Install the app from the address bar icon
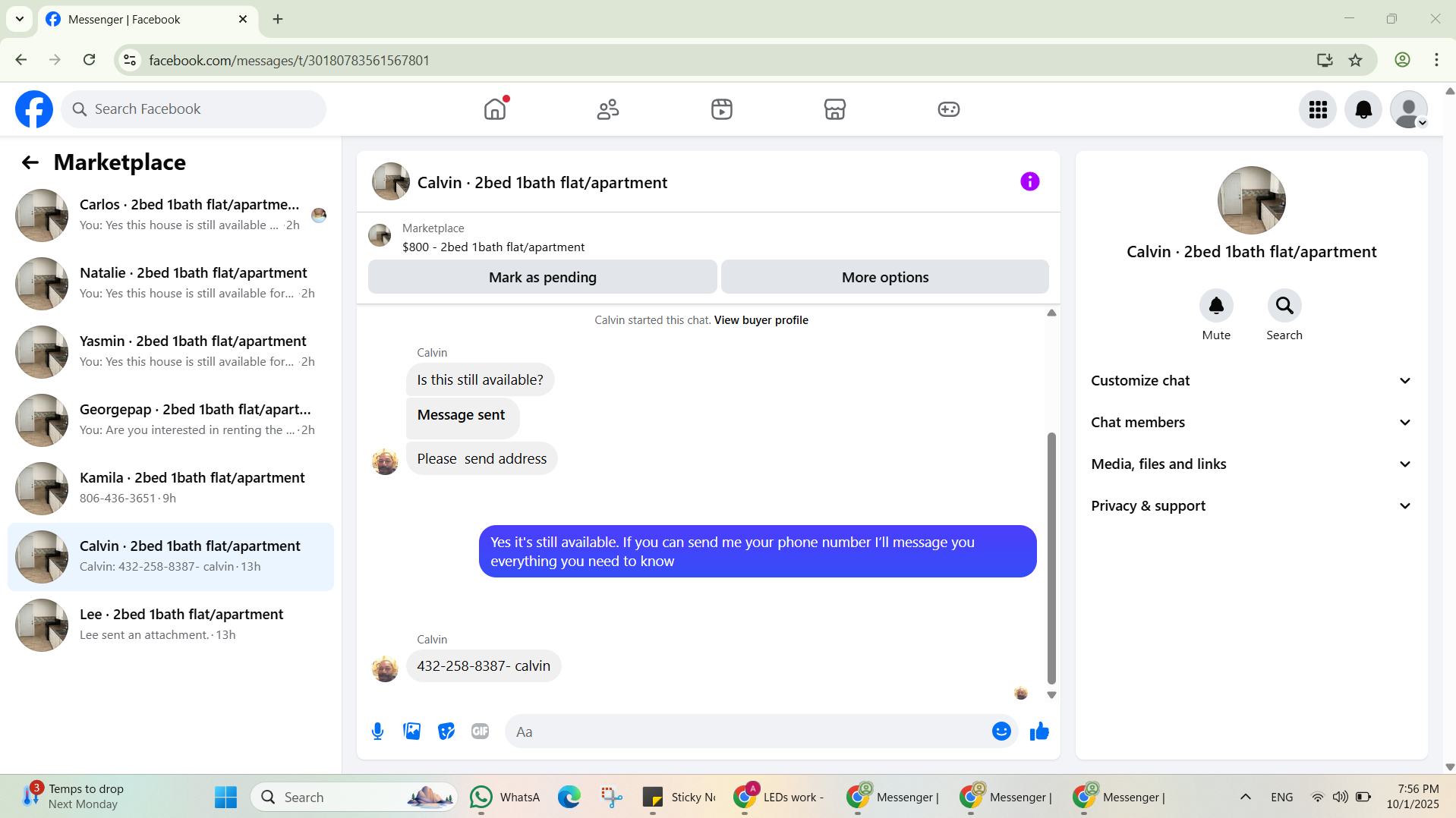This screenshot has width=1456, height=818. point(1325,60)
